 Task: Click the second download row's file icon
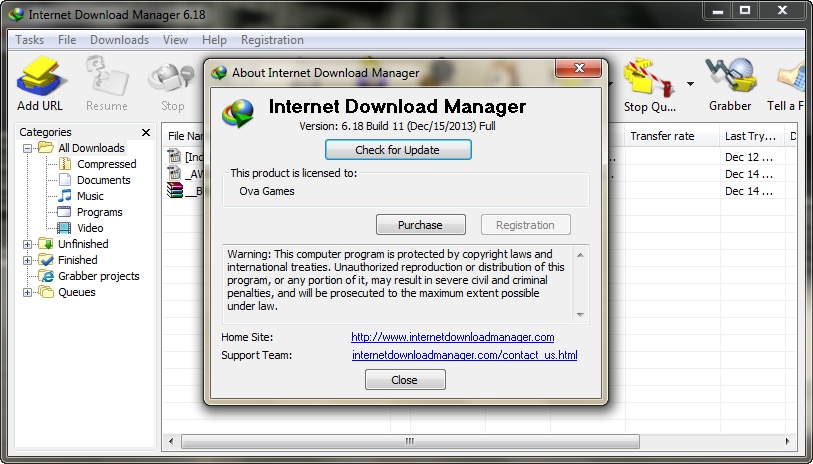pos(174,173)
